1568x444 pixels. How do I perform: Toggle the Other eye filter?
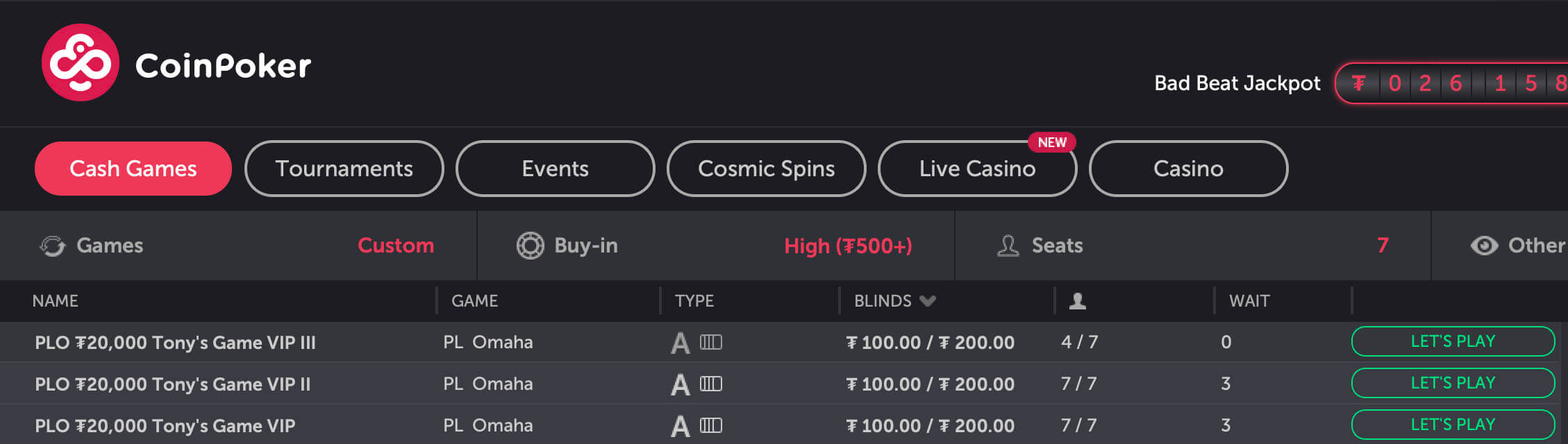[1484, 246]
